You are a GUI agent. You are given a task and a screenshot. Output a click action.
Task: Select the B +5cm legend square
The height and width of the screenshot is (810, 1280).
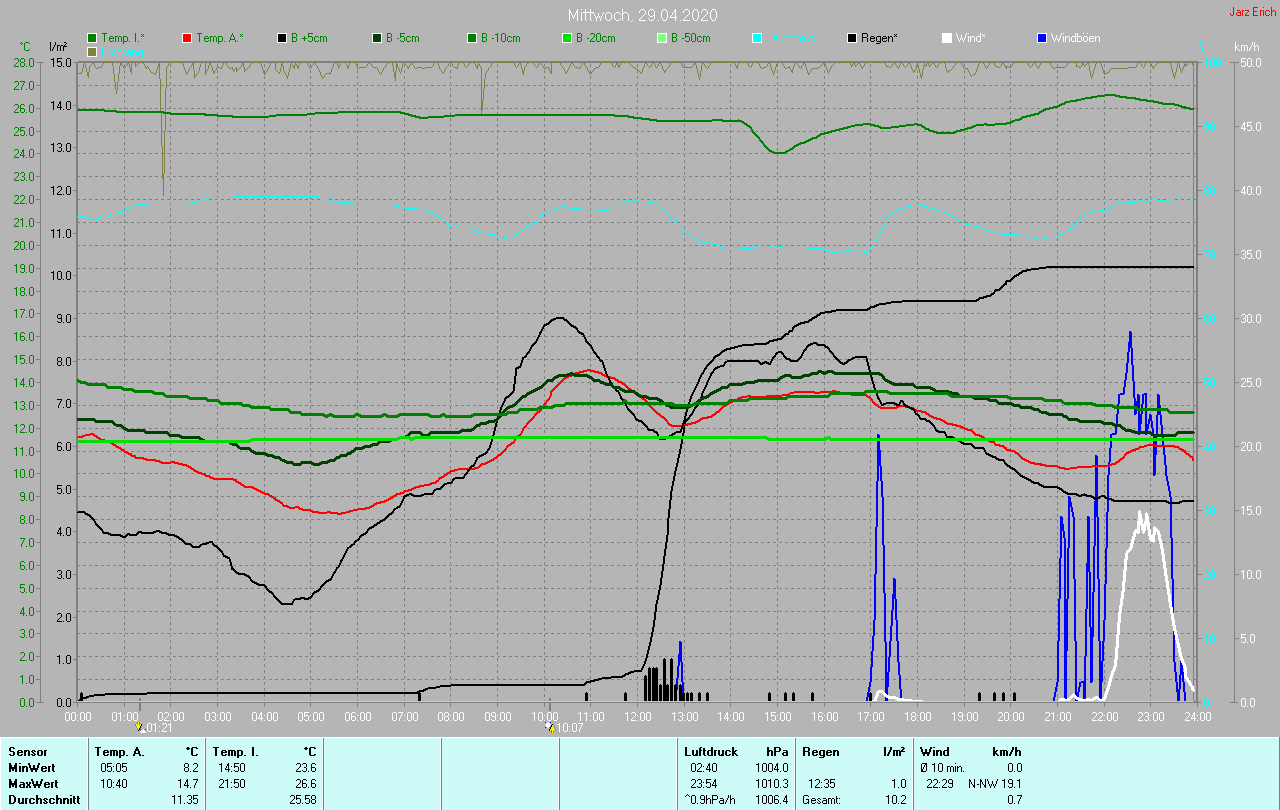[282, 38]
